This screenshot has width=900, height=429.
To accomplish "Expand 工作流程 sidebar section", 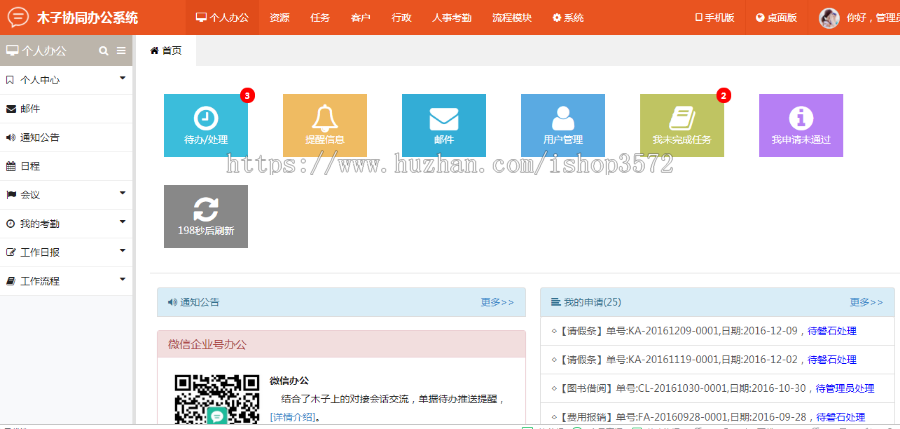I will [x=66, y=281].
